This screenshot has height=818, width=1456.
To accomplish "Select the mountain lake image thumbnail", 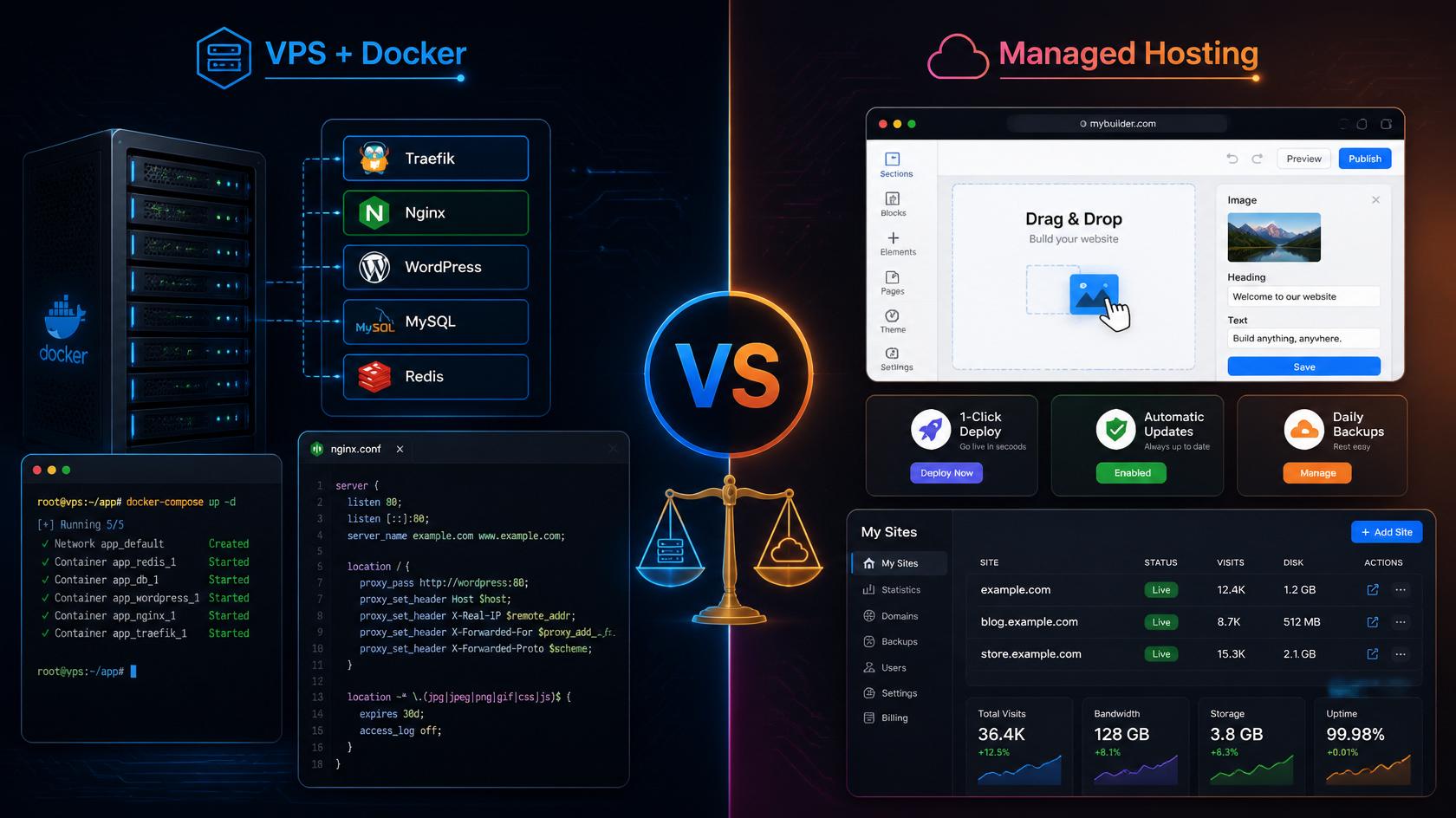I will [1274, 237].
